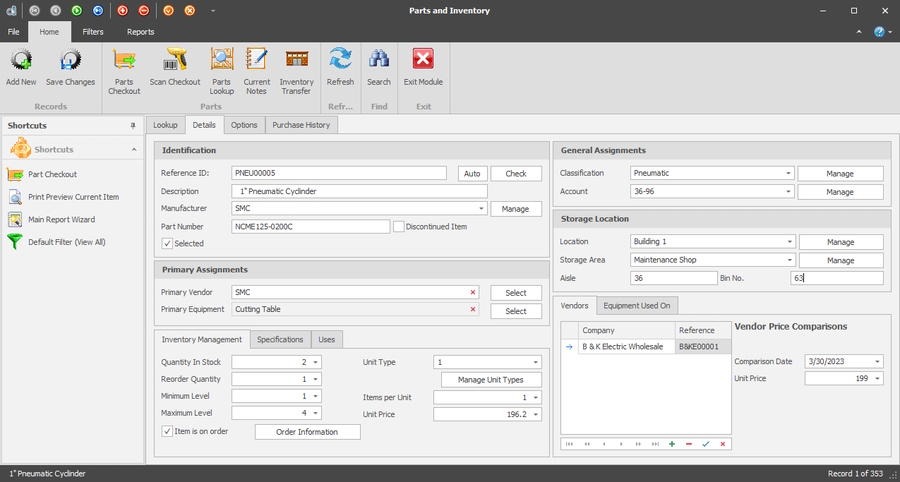The image size is (900, 482).
Task: Open the Manufacturer dropdown
Action: pos(481,209)
